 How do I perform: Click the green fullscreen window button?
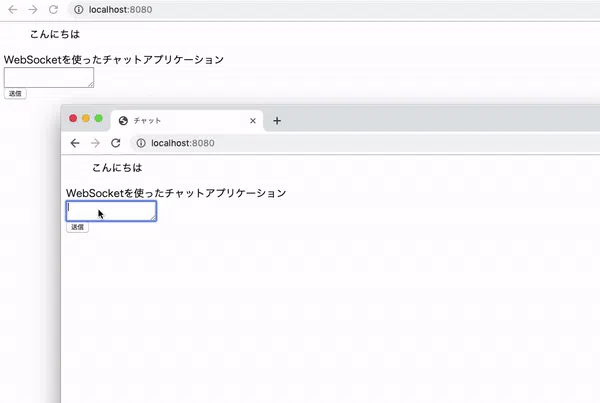[98, 119]
